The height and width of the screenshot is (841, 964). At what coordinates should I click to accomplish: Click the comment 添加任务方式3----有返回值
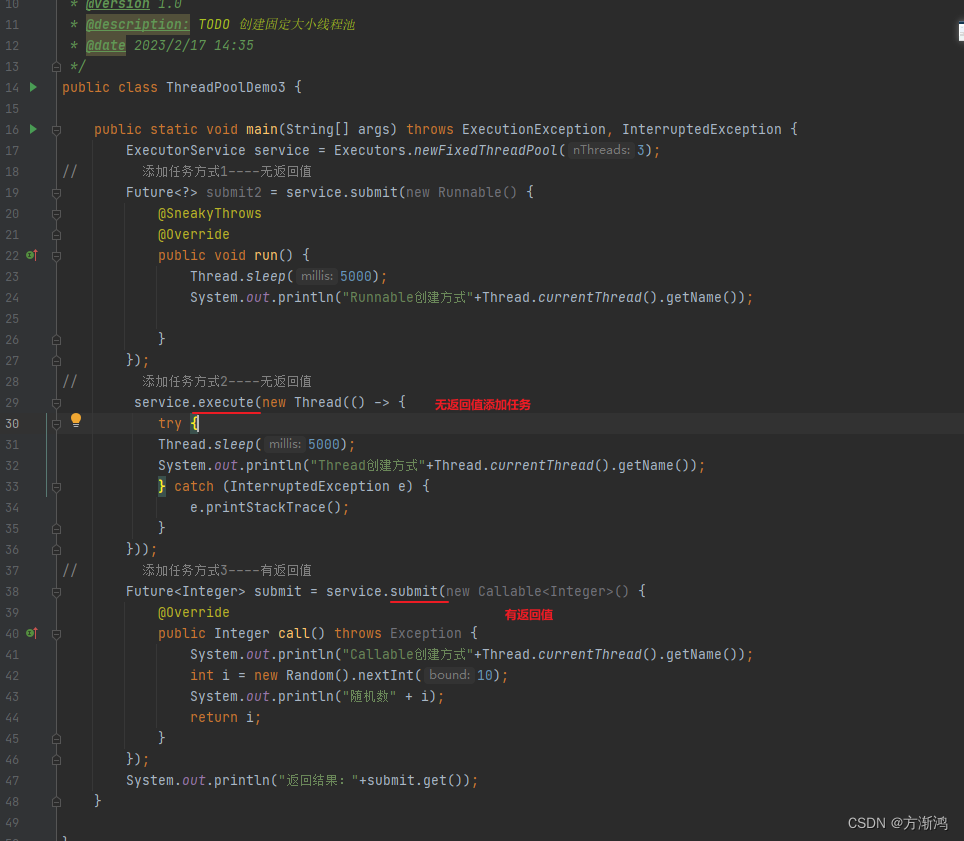pyautogui.click(x=226, y=571)
